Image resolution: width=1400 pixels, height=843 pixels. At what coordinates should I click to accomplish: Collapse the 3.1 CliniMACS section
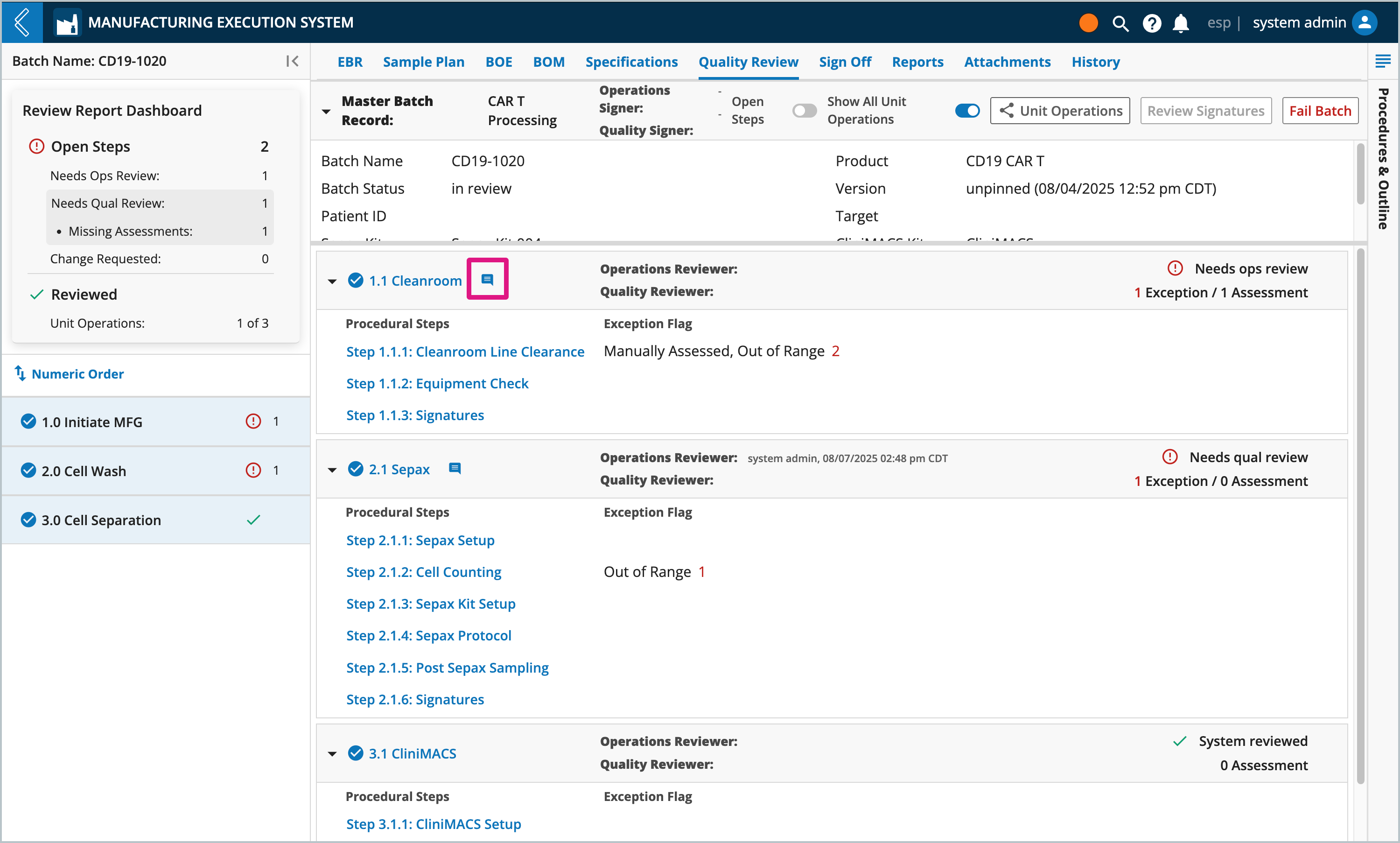click(332, 754)
